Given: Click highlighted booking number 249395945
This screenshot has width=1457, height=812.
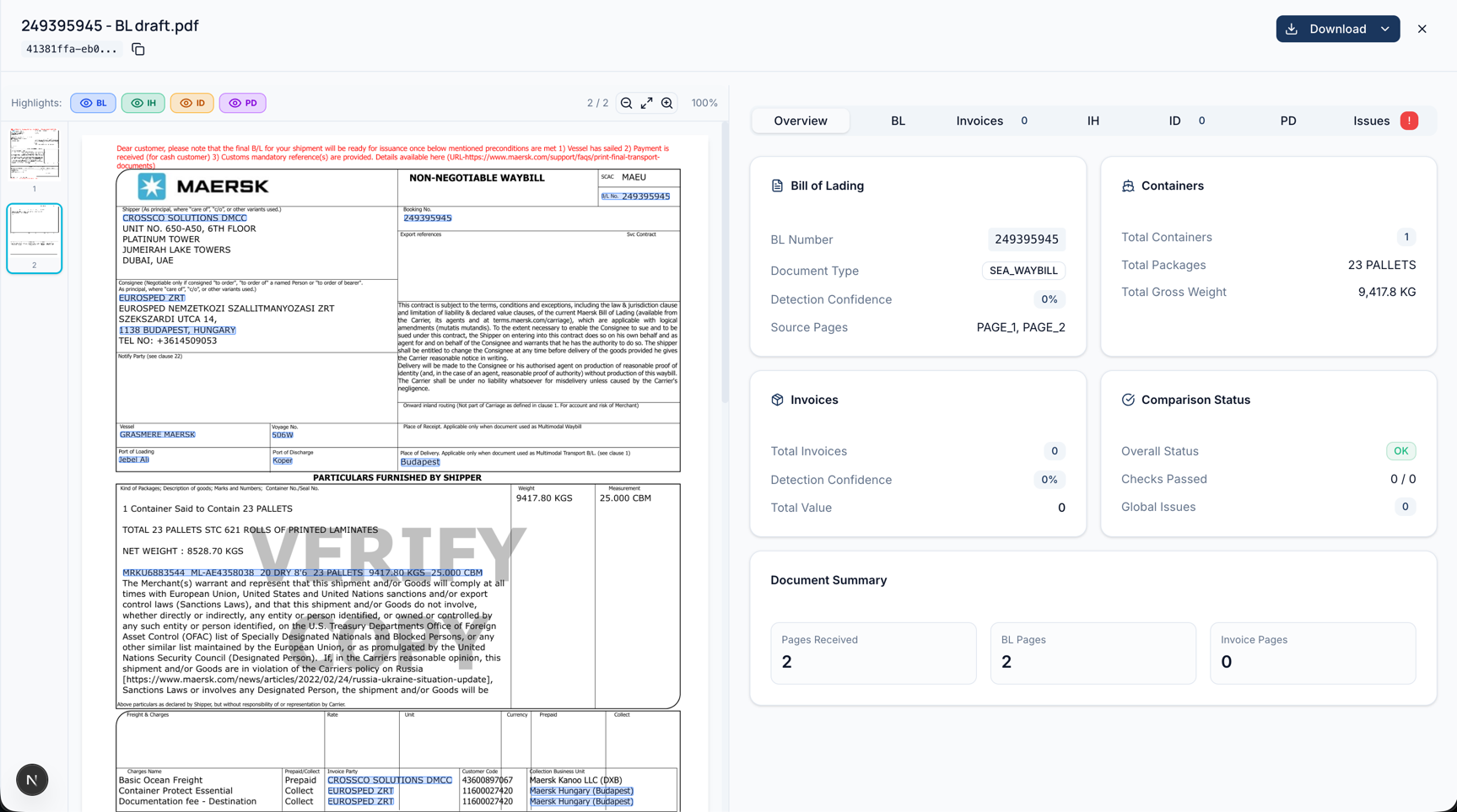Looking at the screenshot, I should 428,218.
